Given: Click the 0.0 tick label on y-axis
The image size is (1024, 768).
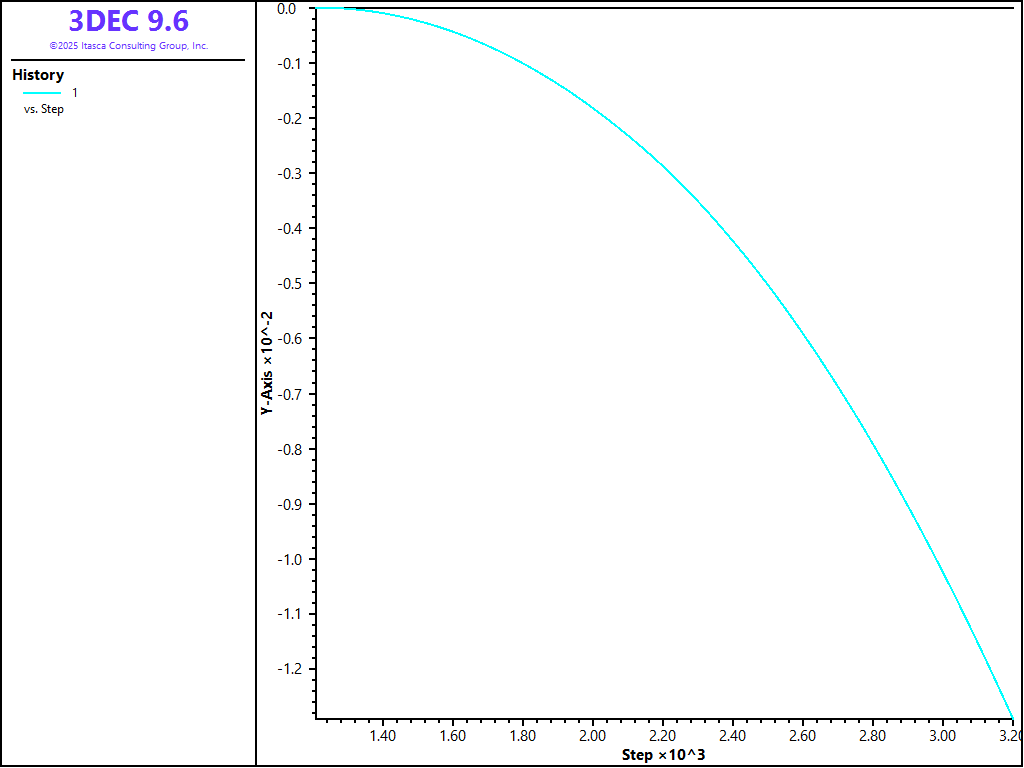Looking at the screenshot, I should pyautogui.click(x=286, y=9).
